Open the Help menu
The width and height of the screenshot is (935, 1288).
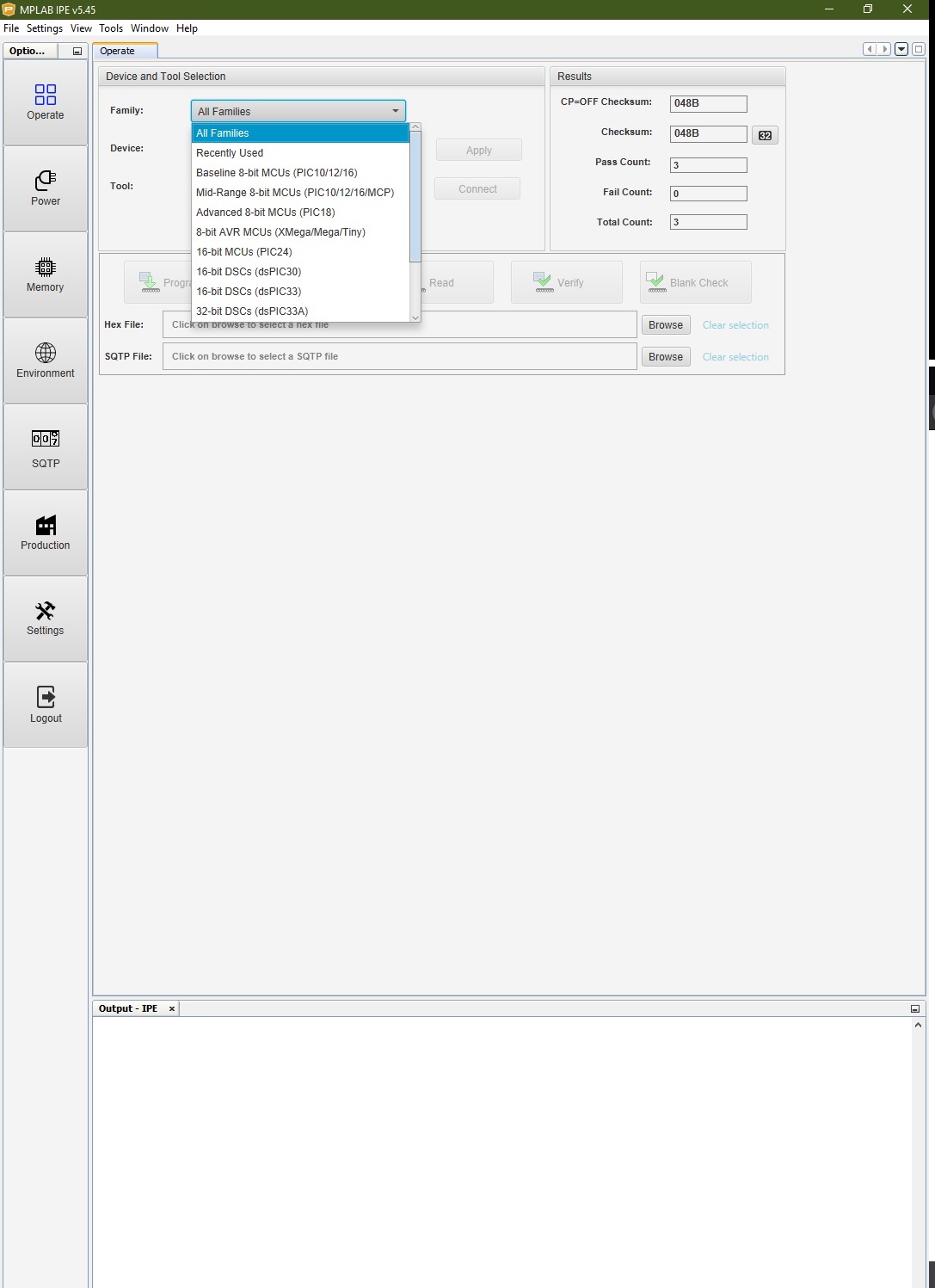187,28
